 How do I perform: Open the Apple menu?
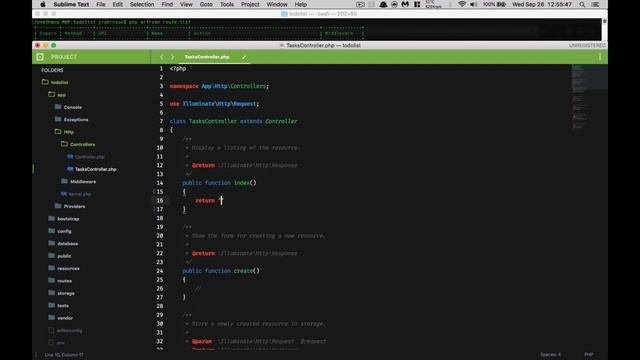(42, 4)
